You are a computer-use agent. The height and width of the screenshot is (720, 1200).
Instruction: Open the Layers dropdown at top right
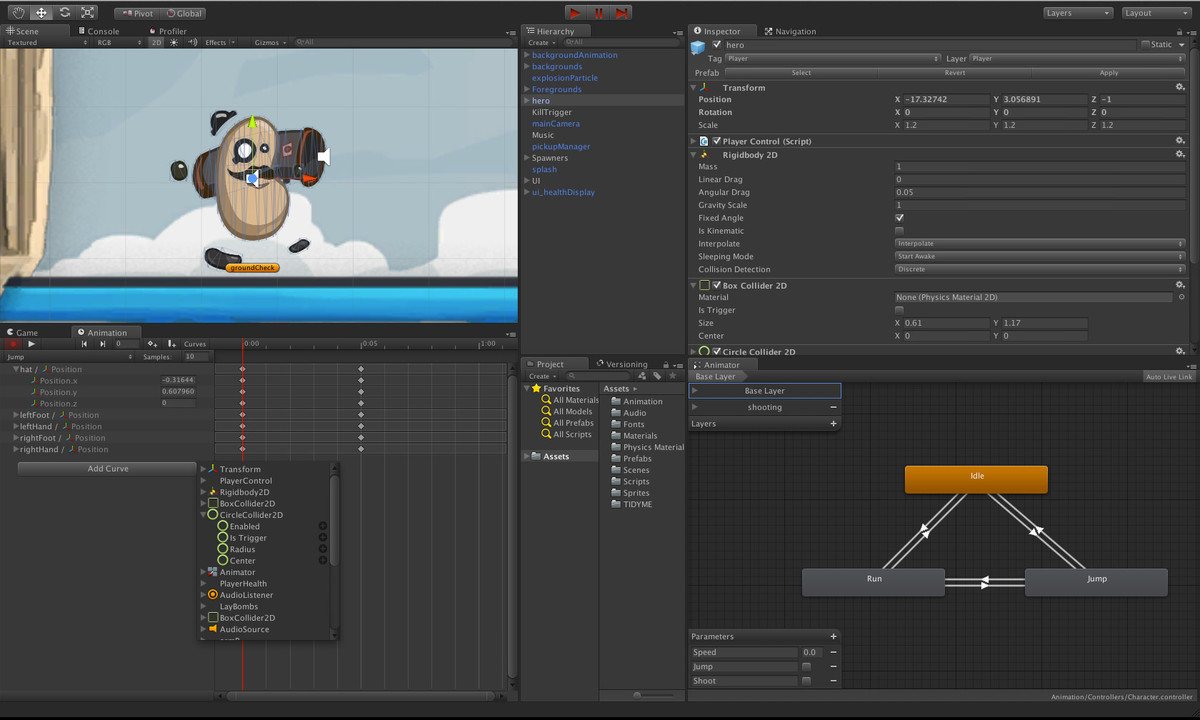pyautogui.click(x=1077, y=13)
